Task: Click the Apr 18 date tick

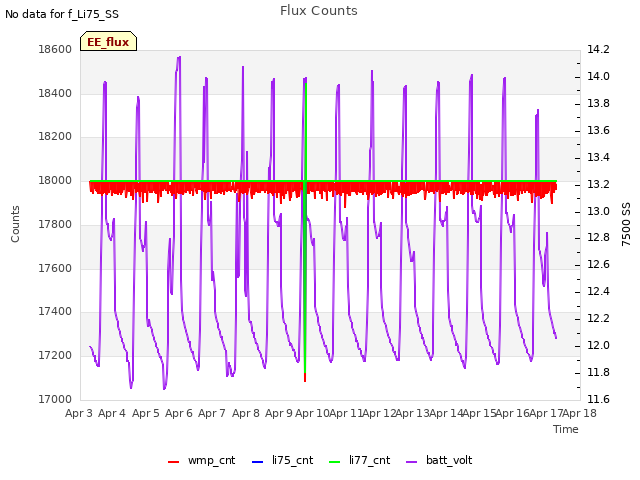Action: [x=580, y=413]
